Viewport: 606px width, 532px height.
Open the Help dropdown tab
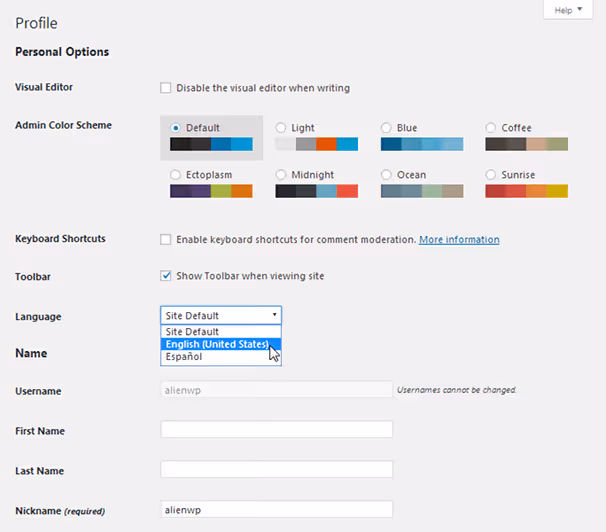pyautogui.click(x=568, y=10)
